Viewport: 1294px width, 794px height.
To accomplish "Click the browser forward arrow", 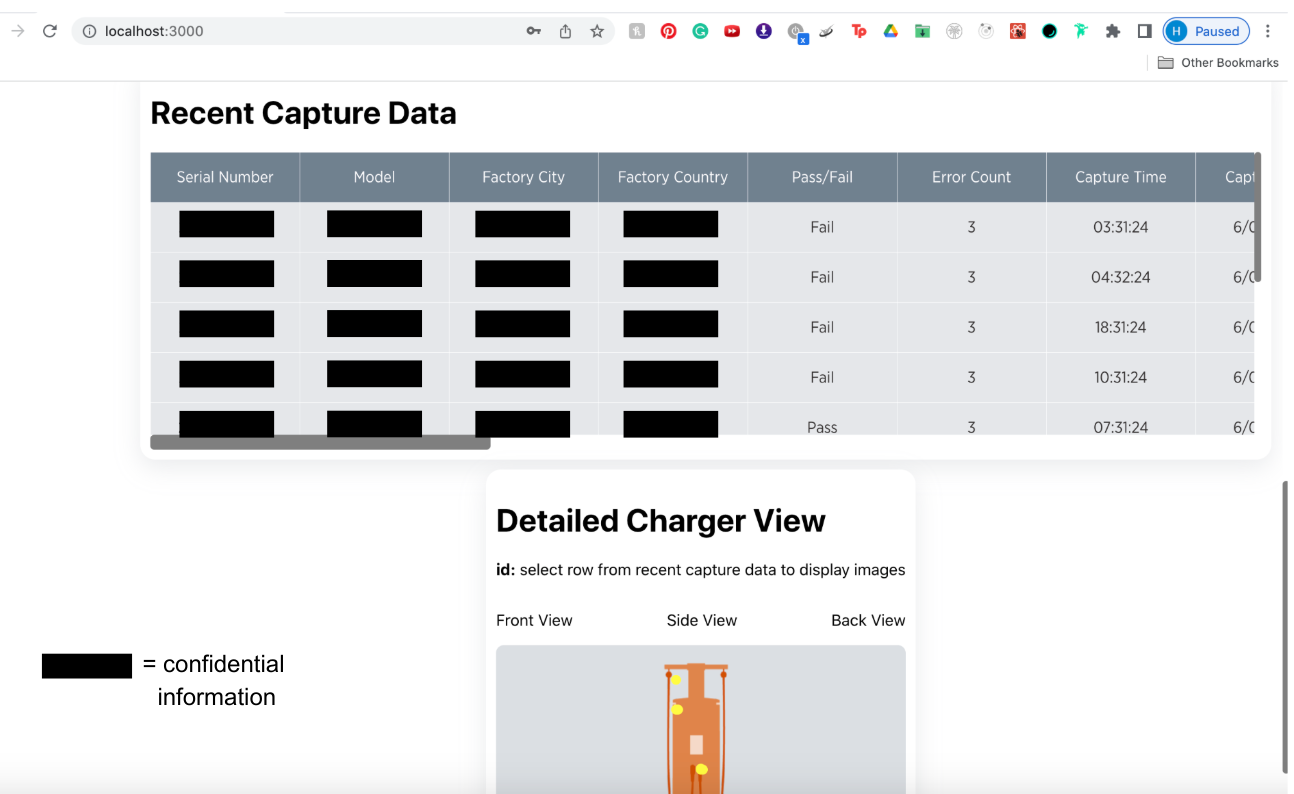I will pyautogui.click(x=17, y=31).
